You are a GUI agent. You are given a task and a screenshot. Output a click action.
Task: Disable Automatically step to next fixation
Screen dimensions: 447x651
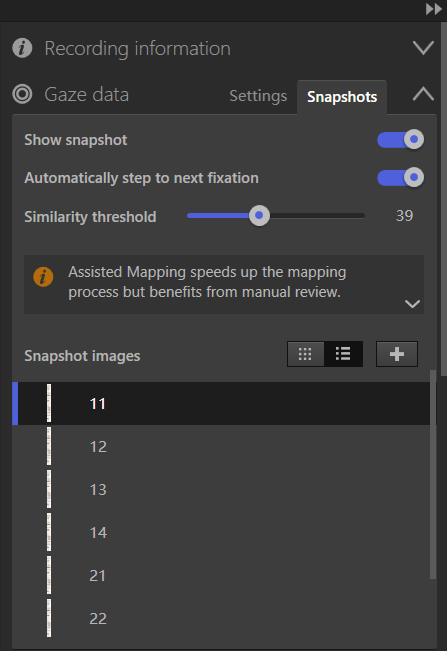click(401, 178)
